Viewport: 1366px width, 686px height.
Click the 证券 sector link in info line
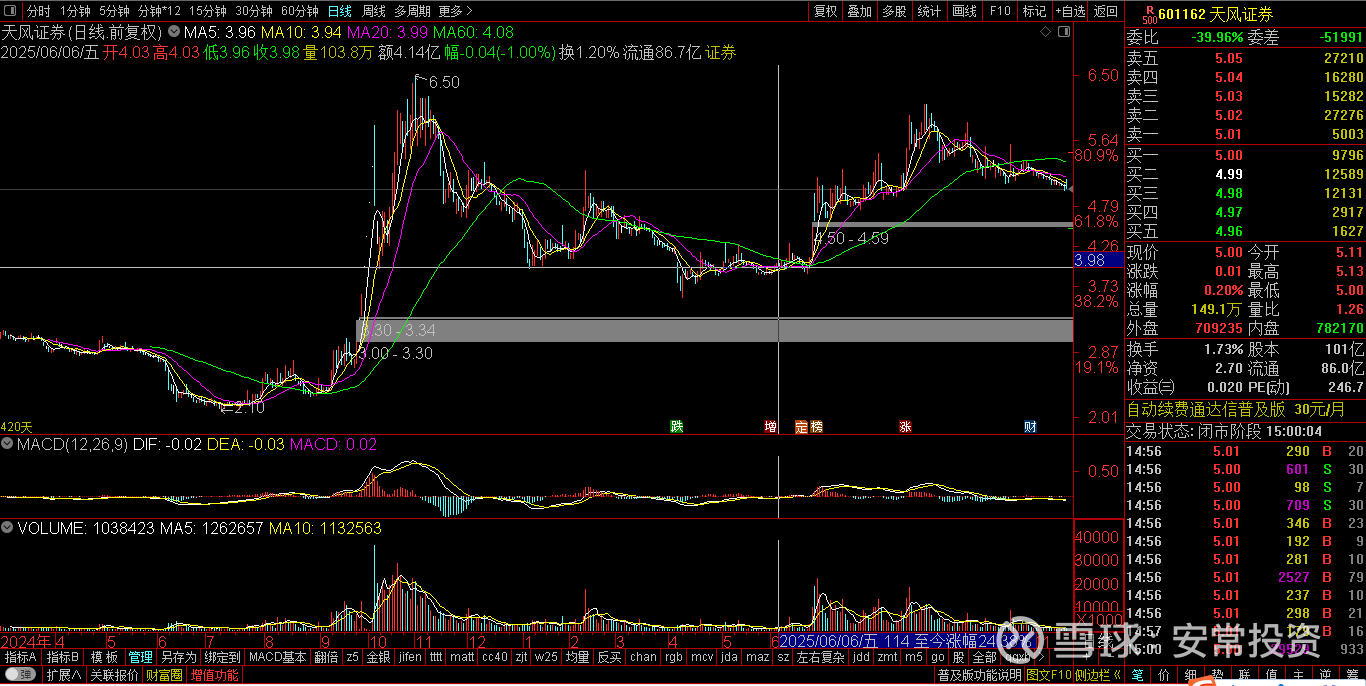pos(720,52)
